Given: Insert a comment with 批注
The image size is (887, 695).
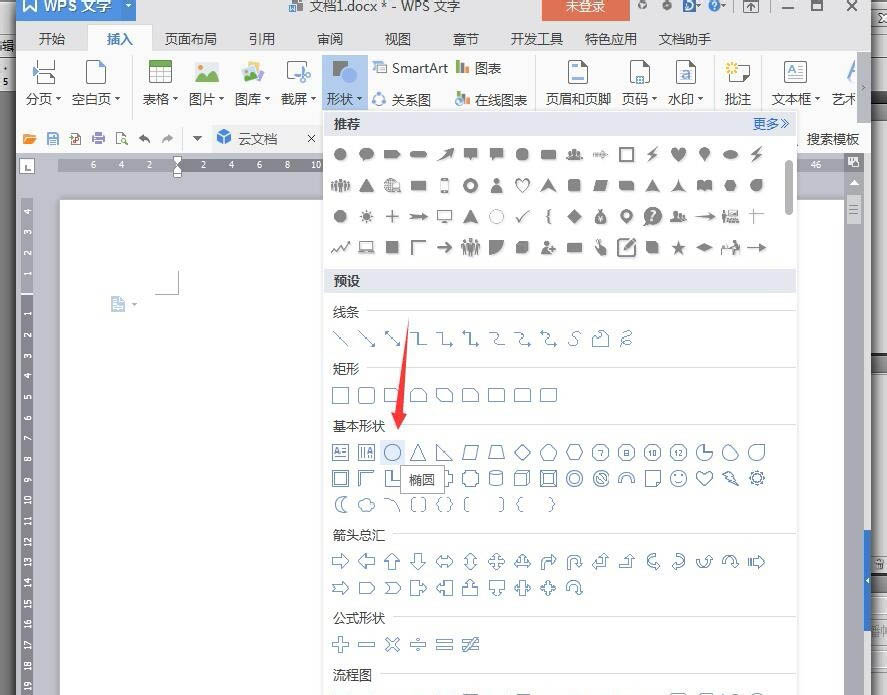Looking at the screenshot, I should point(737,81).
